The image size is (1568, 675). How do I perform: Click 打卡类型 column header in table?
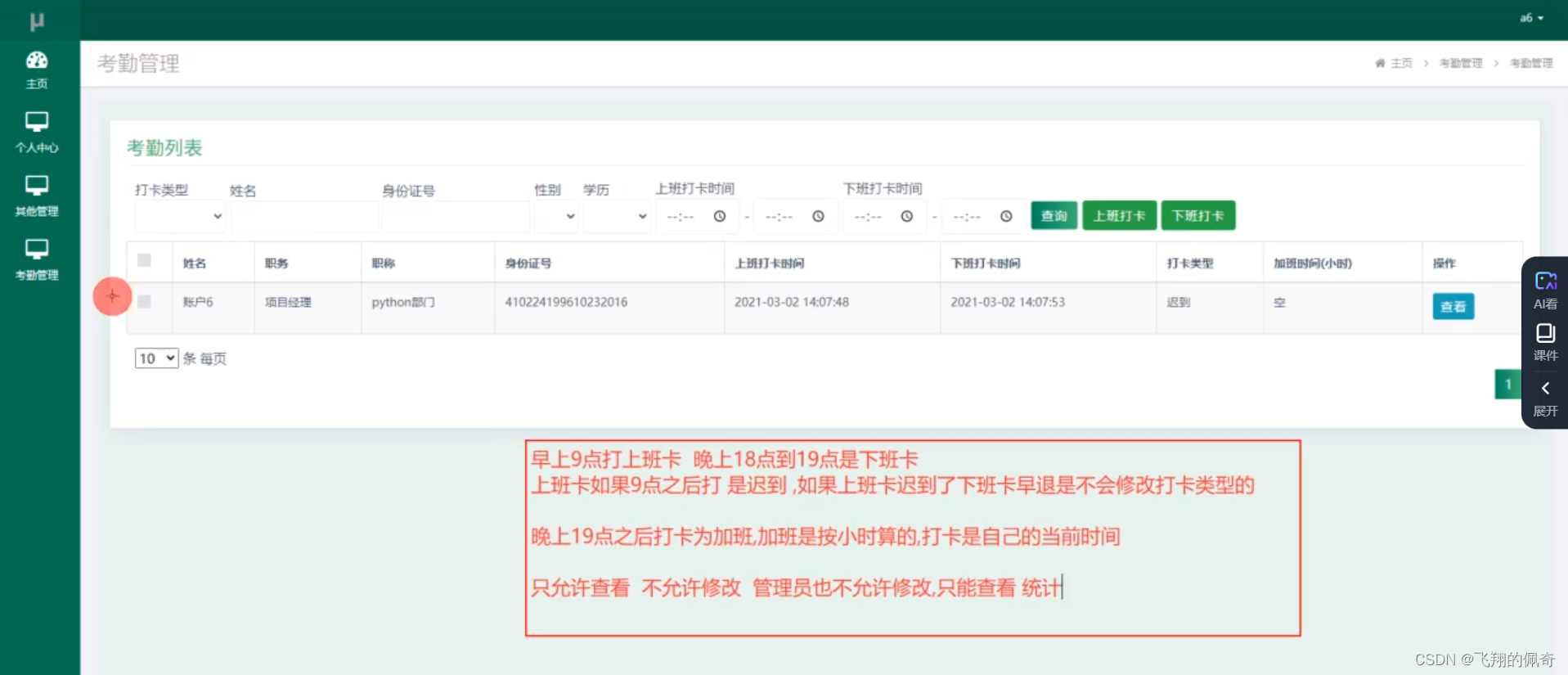(x=1190, y=263)
